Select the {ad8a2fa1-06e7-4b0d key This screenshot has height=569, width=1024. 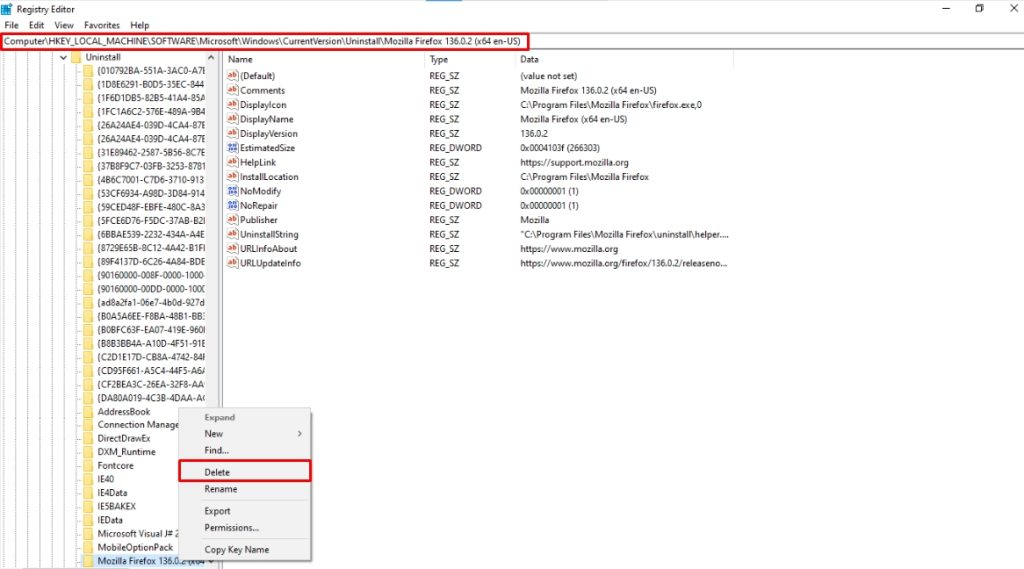tap(150, 302)
